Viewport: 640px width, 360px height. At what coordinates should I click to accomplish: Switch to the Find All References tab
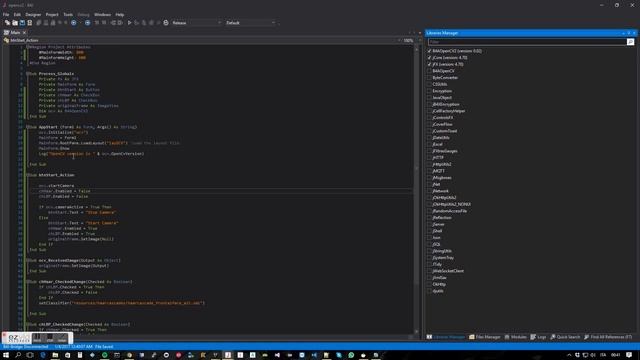point(608,337)
